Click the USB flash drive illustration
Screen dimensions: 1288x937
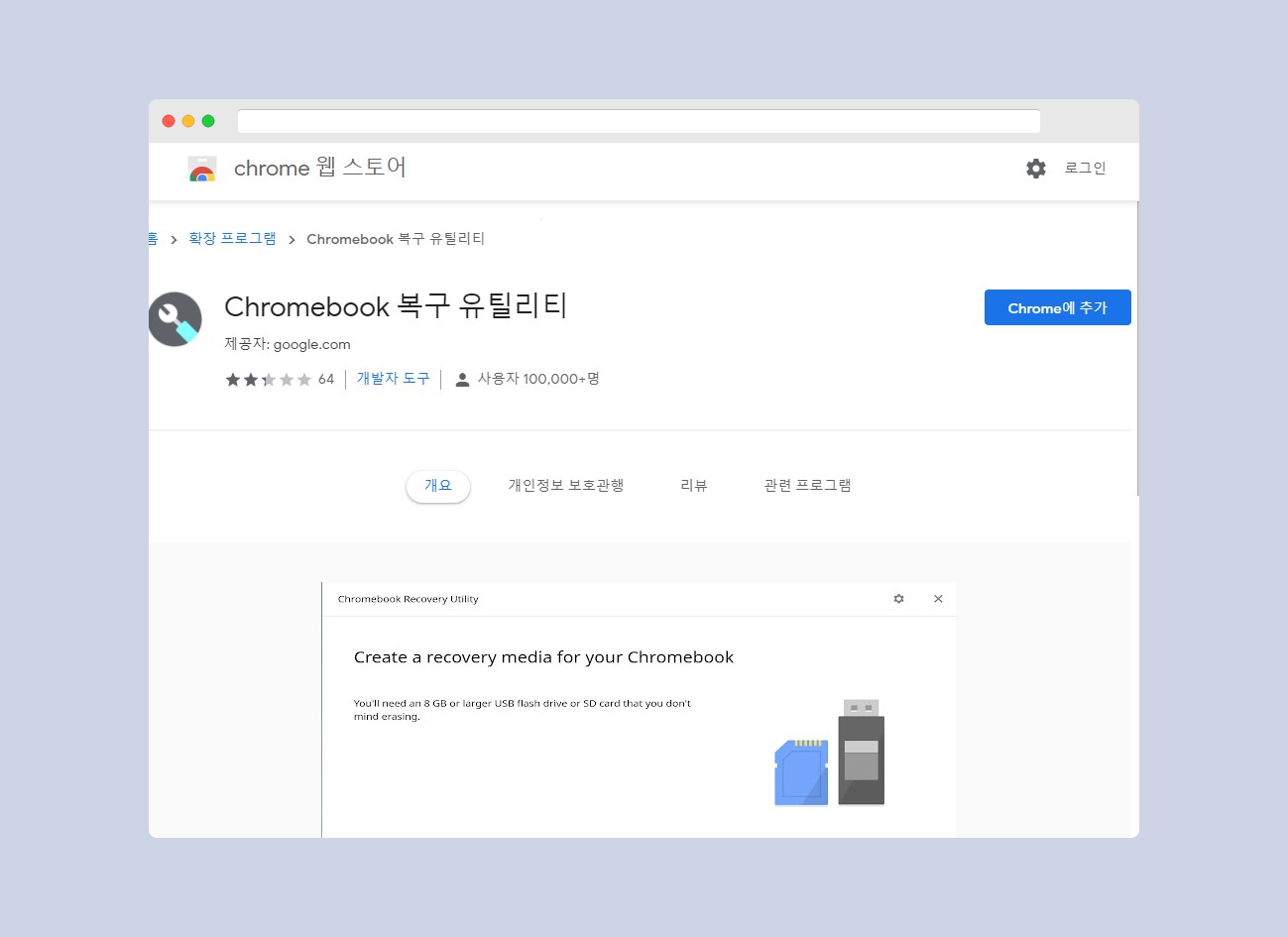coord(861,752)
